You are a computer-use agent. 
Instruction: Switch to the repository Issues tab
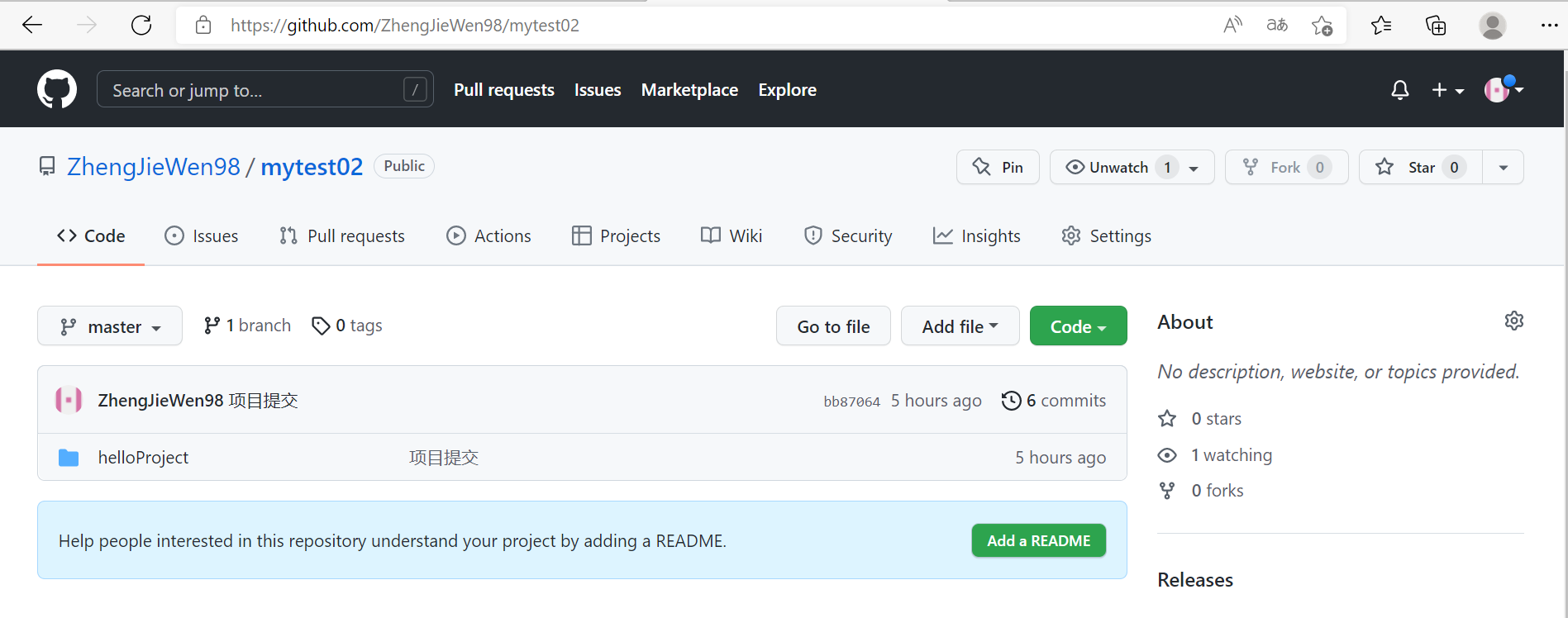(x=201, y=236)
